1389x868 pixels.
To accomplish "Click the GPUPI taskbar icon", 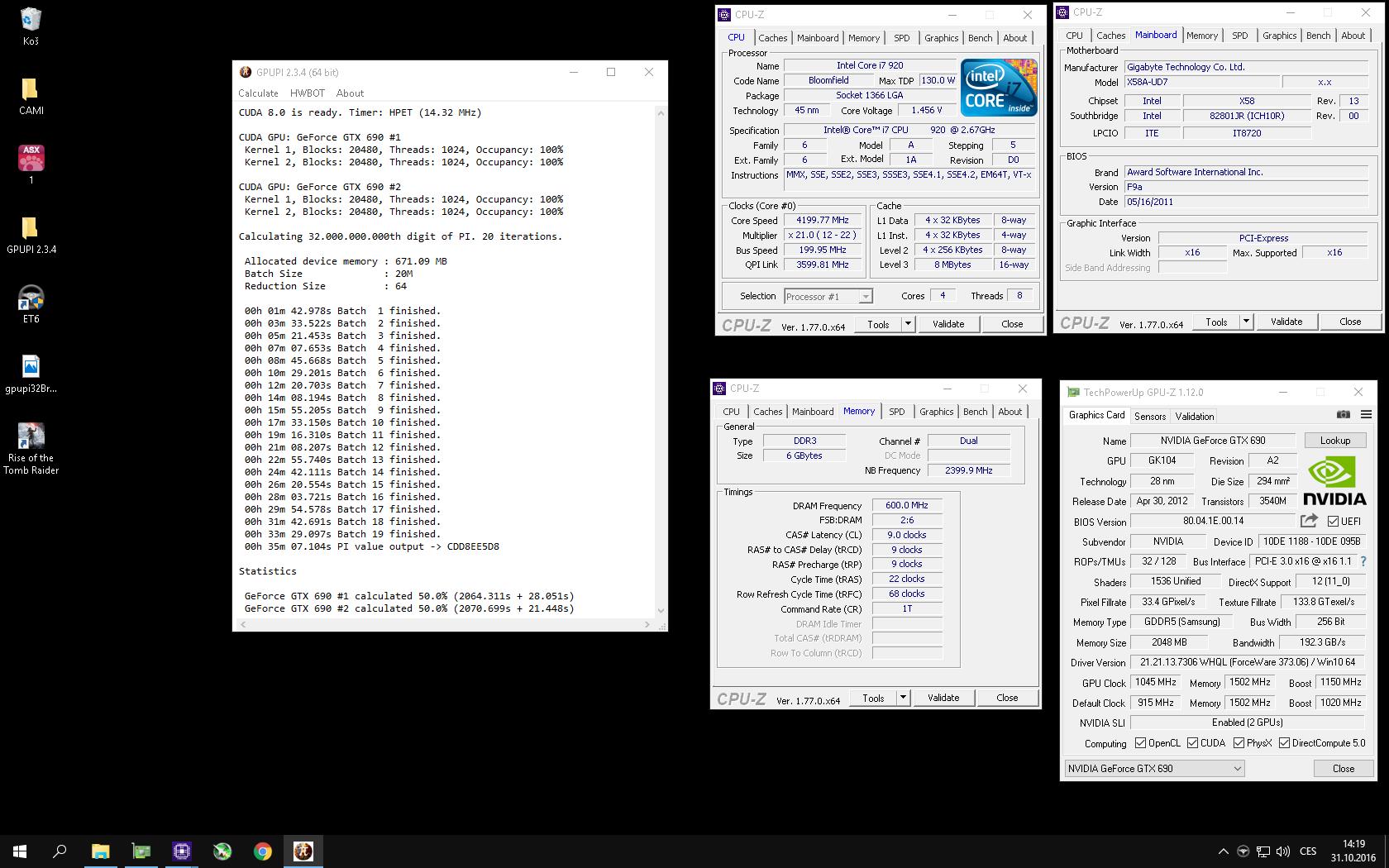I will 303,851.
